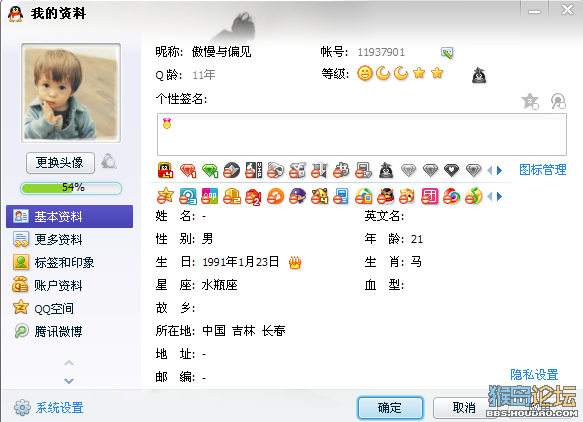Click the red diamond membership icon
The image size is (583, 422).
(188, 171)
